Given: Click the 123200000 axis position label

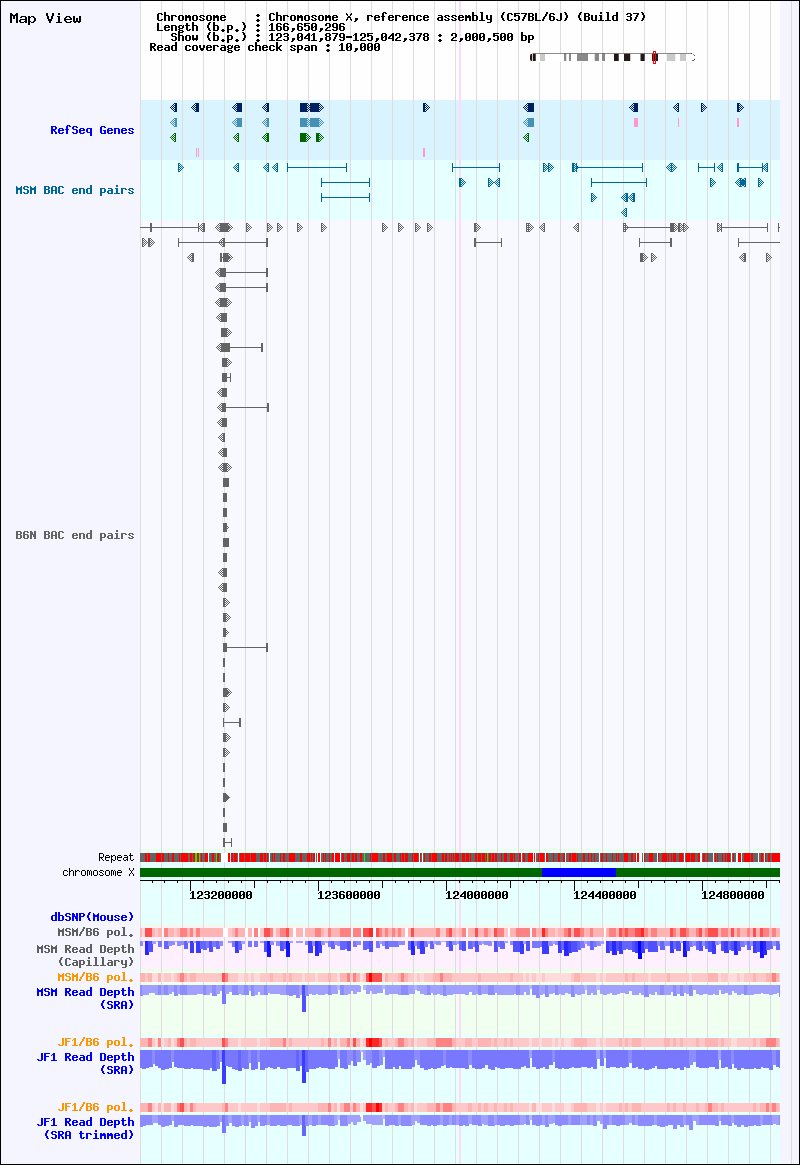Looking at the screenshot, I should (221, 895).
